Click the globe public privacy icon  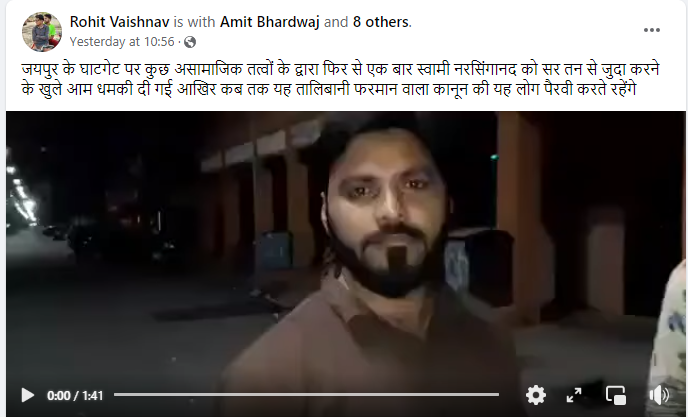(190, 42)
